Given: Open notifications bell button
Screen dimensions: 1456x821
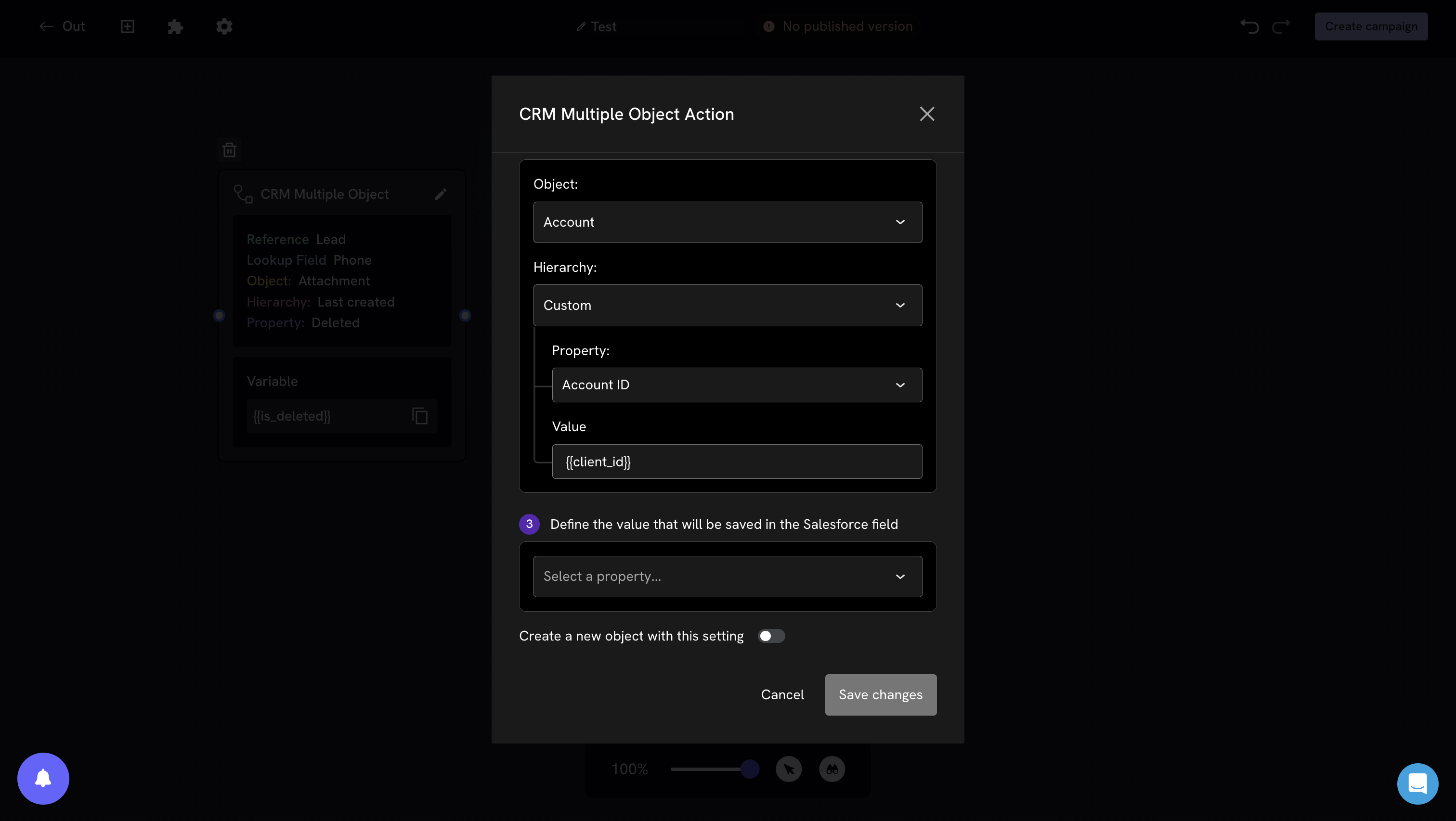Looking at the screenshot, I should click(x=43, y=779).
